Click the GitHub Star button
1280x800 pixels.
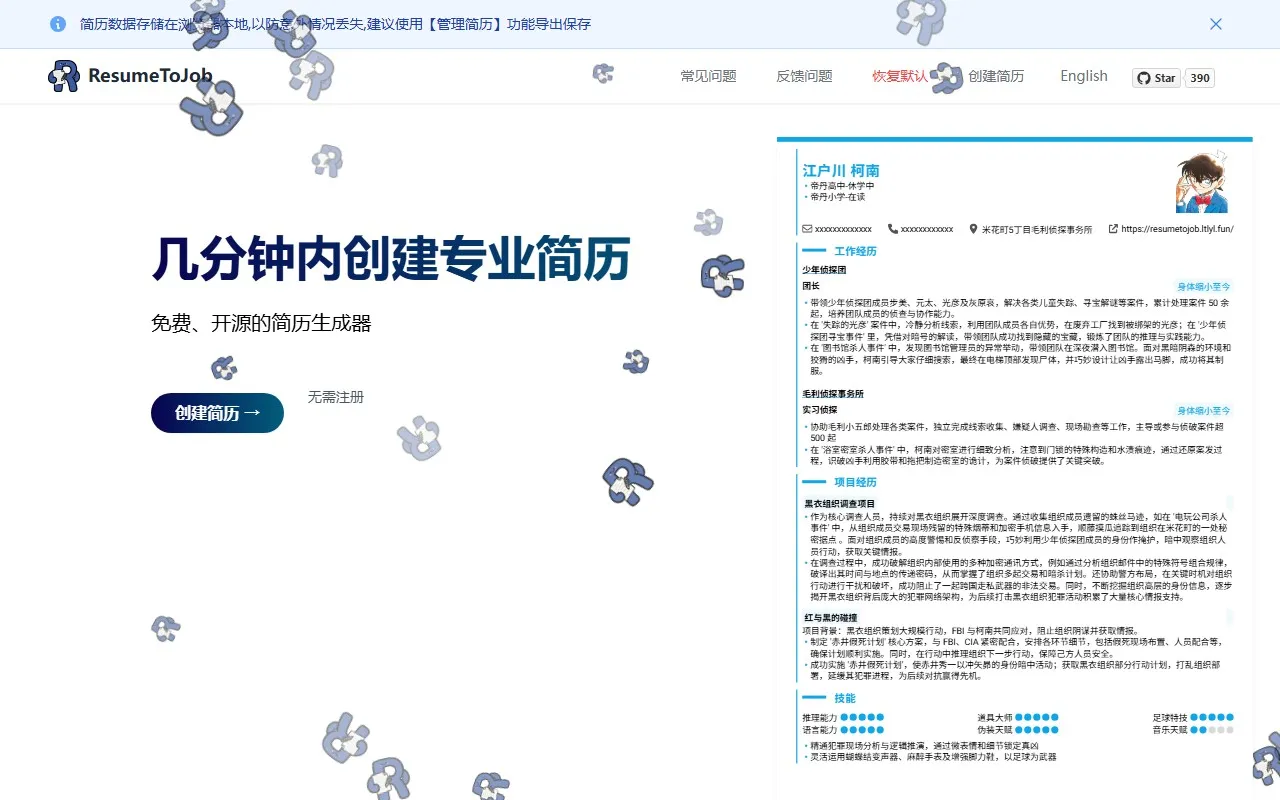point(1156,78)
